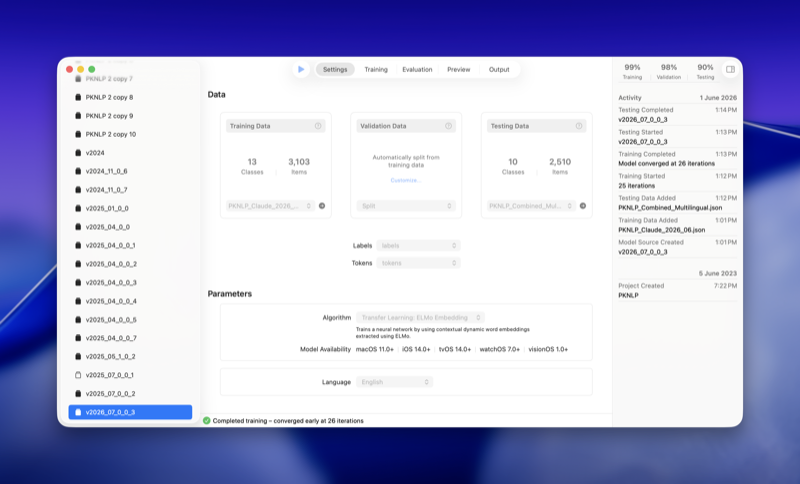Click Testing Completed activity entry

pos(678,115)
